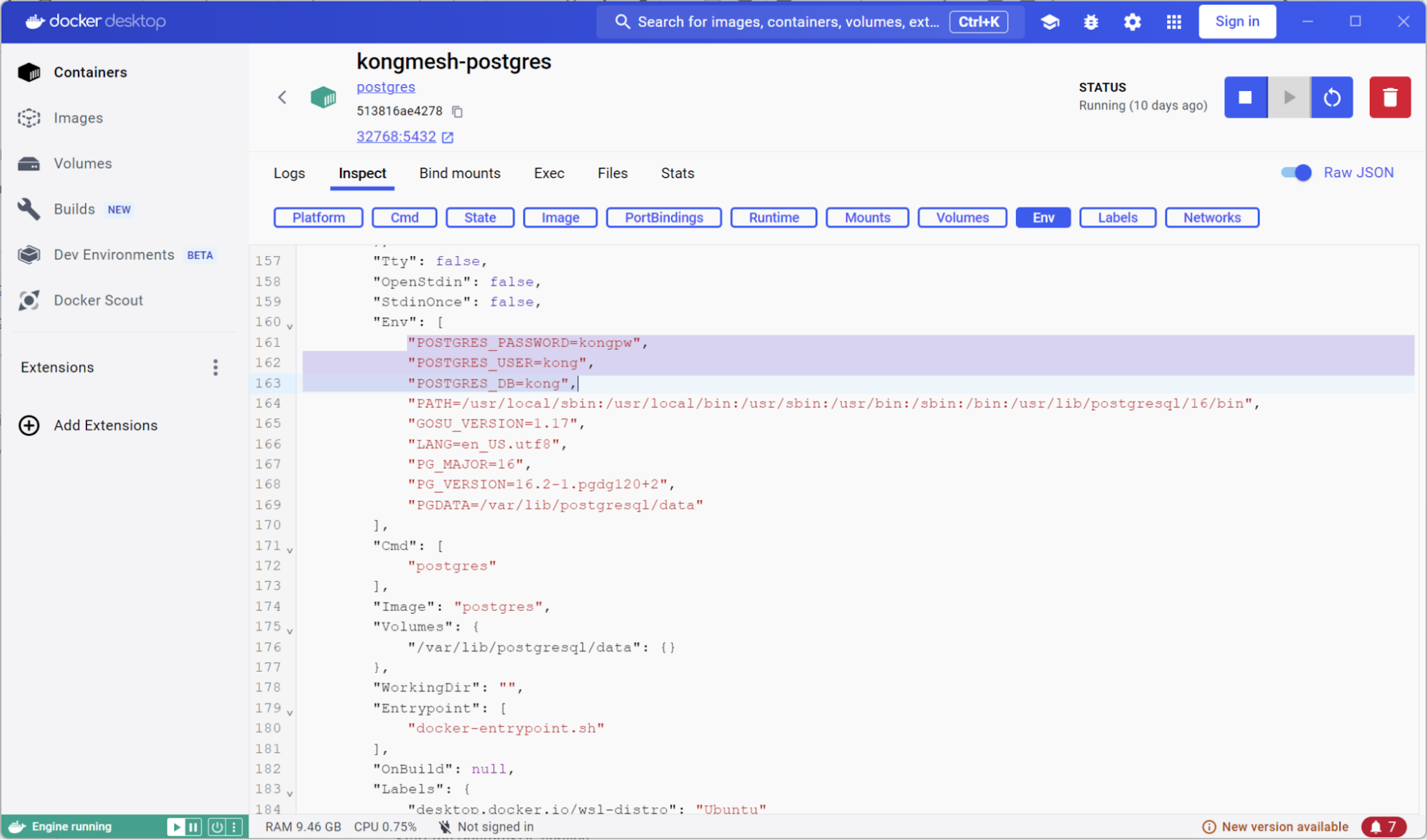Open the Extensions three-dot menu
This screenshot has width=1427, height=840.
click(x=215, y=367)
